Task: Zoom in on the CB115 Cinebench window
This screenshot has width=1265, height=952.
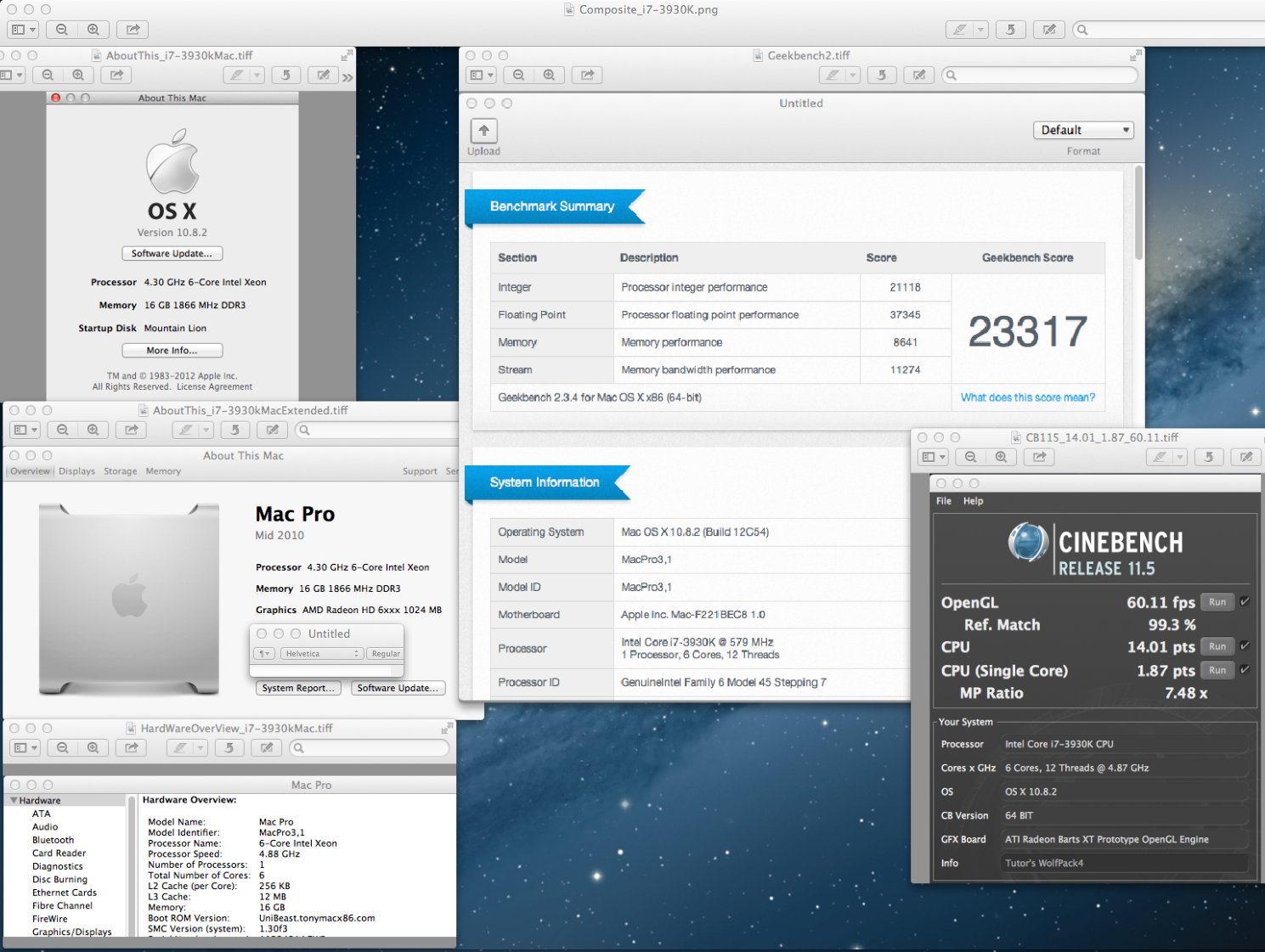Action: 1002,457
